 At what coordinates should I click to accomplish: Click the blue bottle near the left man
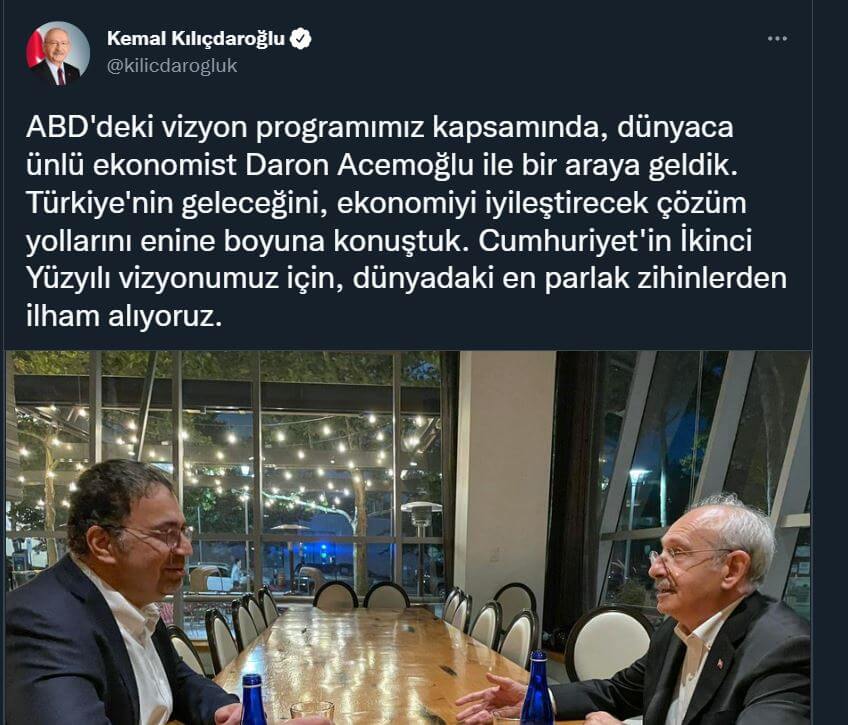253,699
